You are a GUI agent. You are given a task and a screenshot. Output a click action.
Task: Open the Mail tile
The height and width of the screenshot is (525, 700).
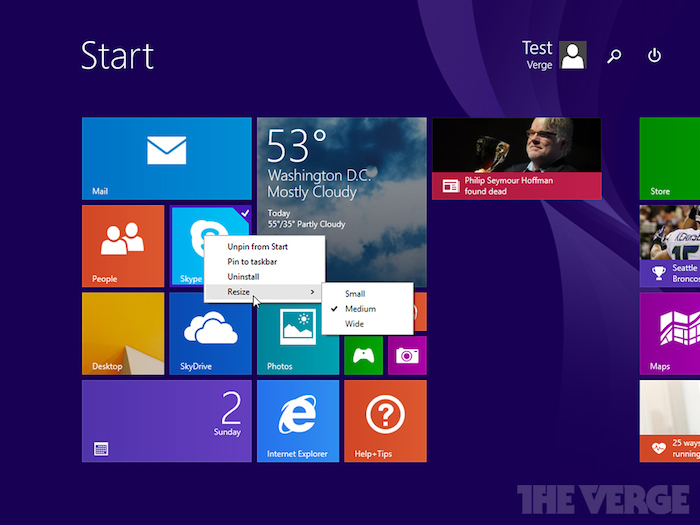167,158
